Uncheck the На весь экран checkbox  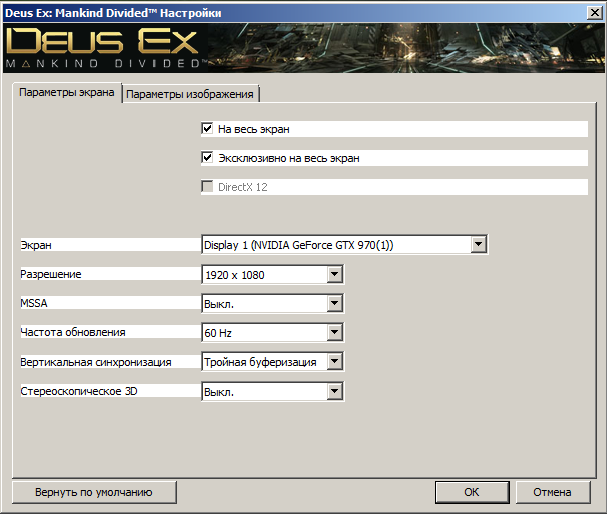click(x=207, y=128)
